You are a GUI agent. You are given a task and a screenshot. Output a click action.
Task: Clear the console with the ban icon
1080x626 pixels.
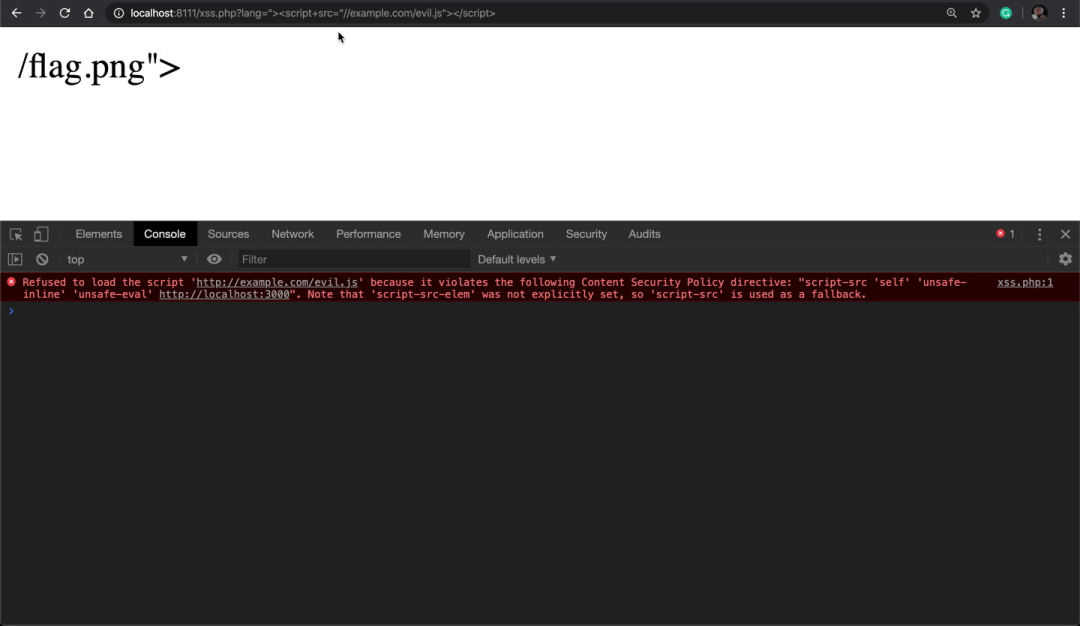[x=42, y=260]
